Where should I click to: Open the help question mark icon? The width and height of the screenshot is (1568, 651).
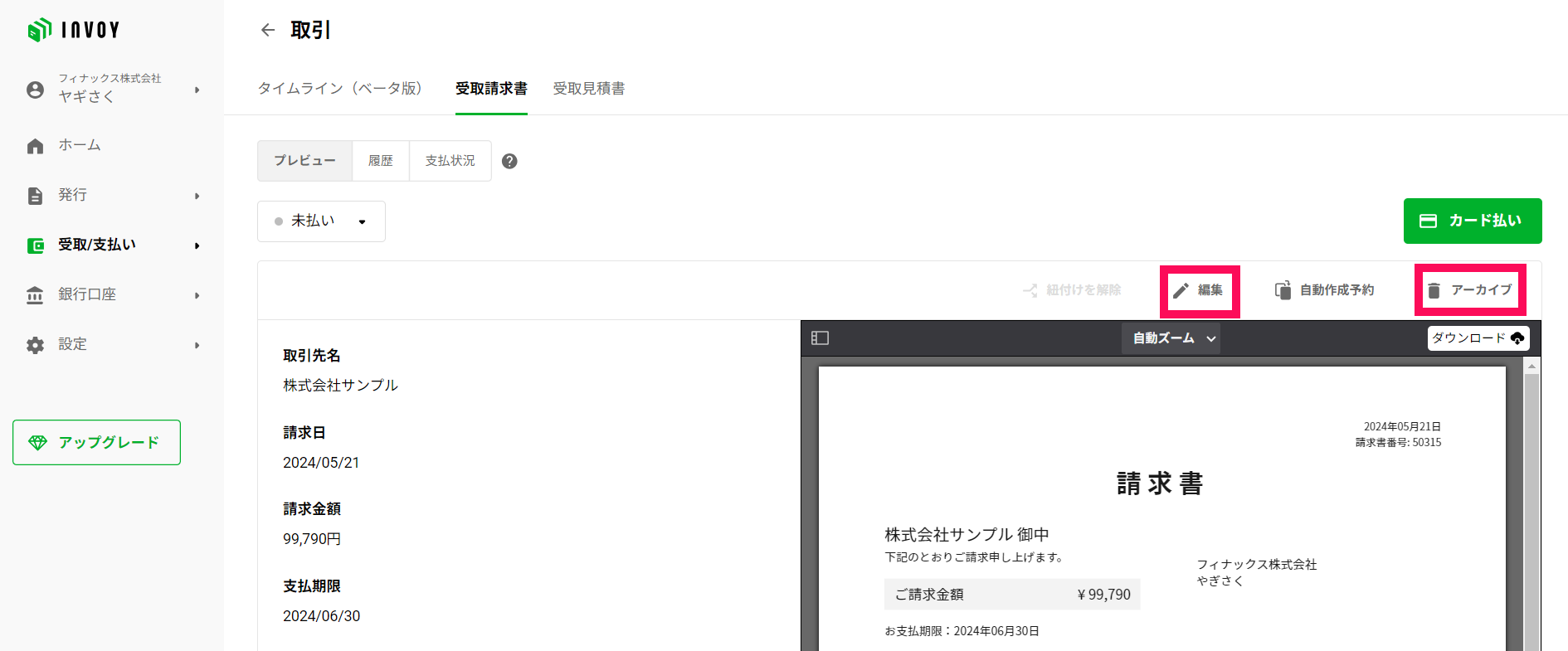509,162
